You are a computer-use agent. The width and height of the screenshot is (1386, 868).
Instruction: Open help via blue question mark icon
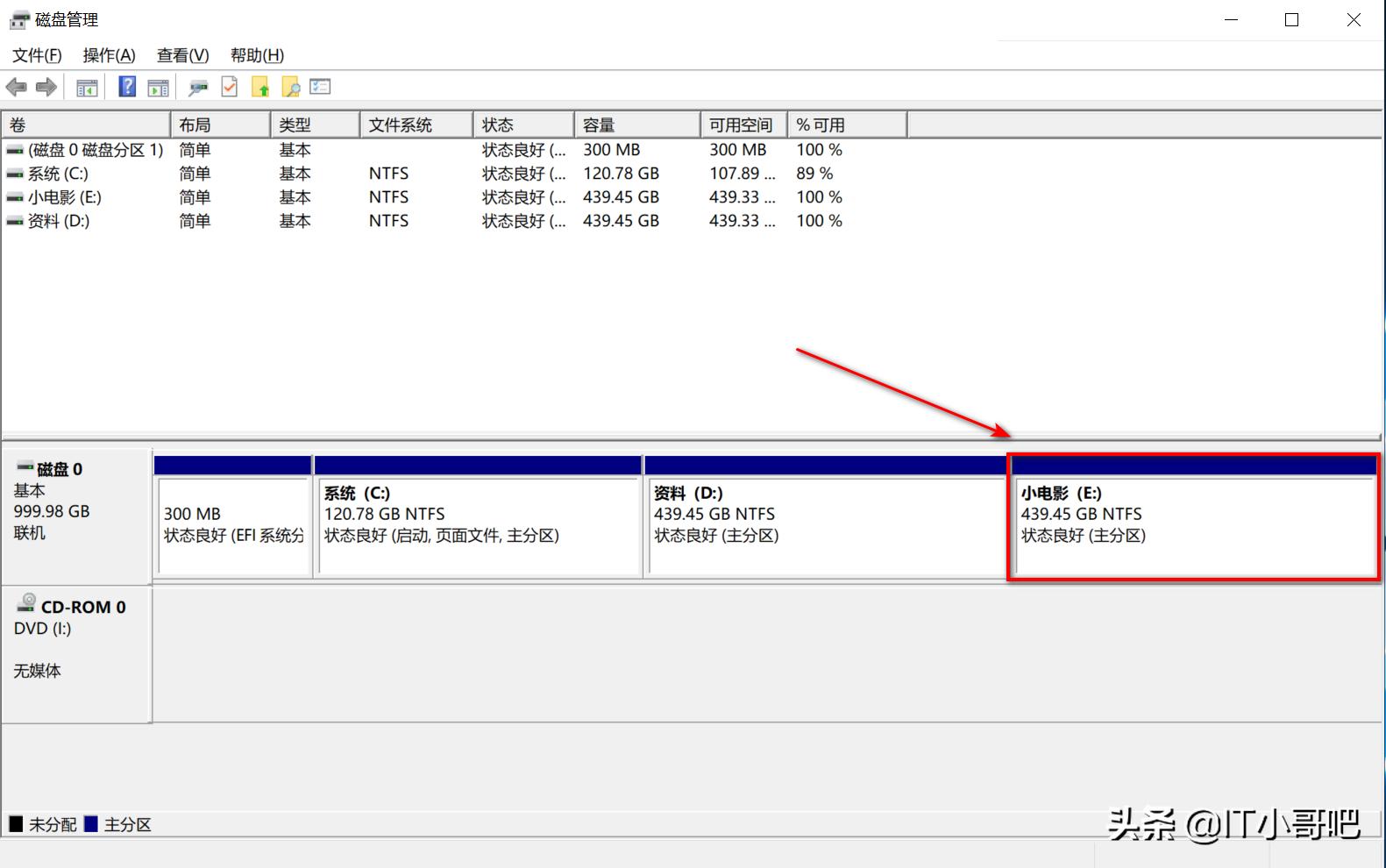pyautogui.click(x=127, y=87)
